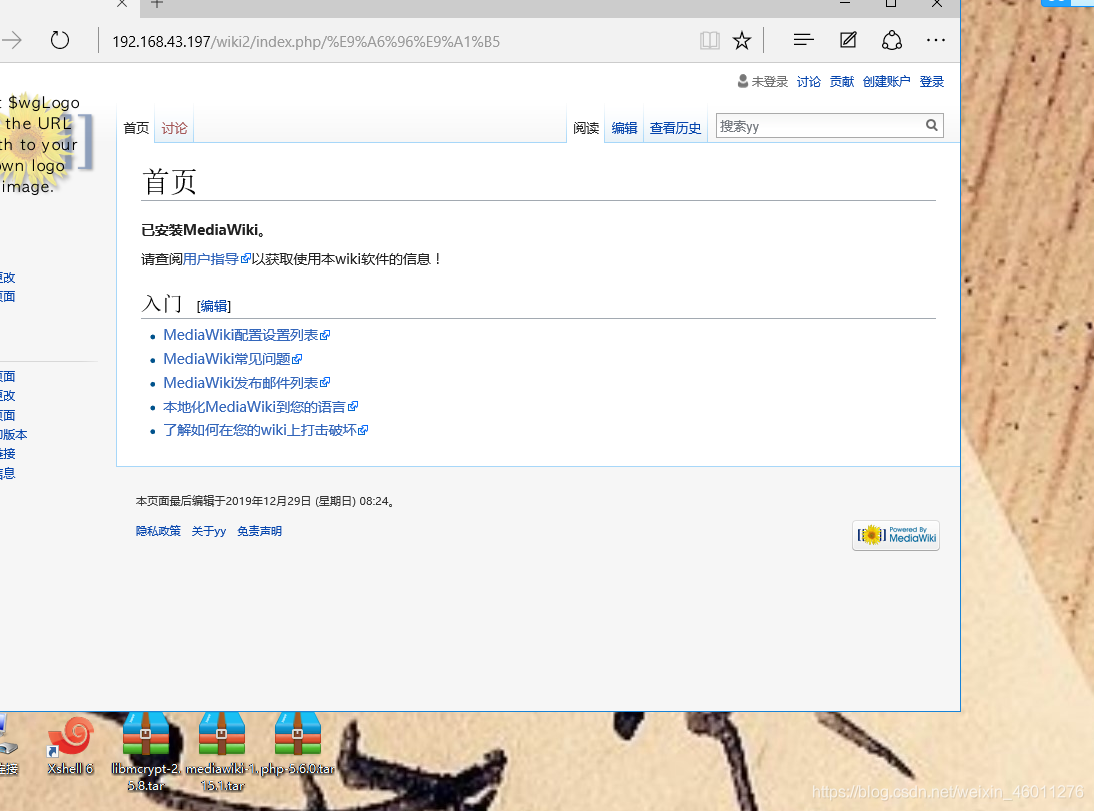
Task: Go forward with the arrow icon
Action: (x=12, y=40)
